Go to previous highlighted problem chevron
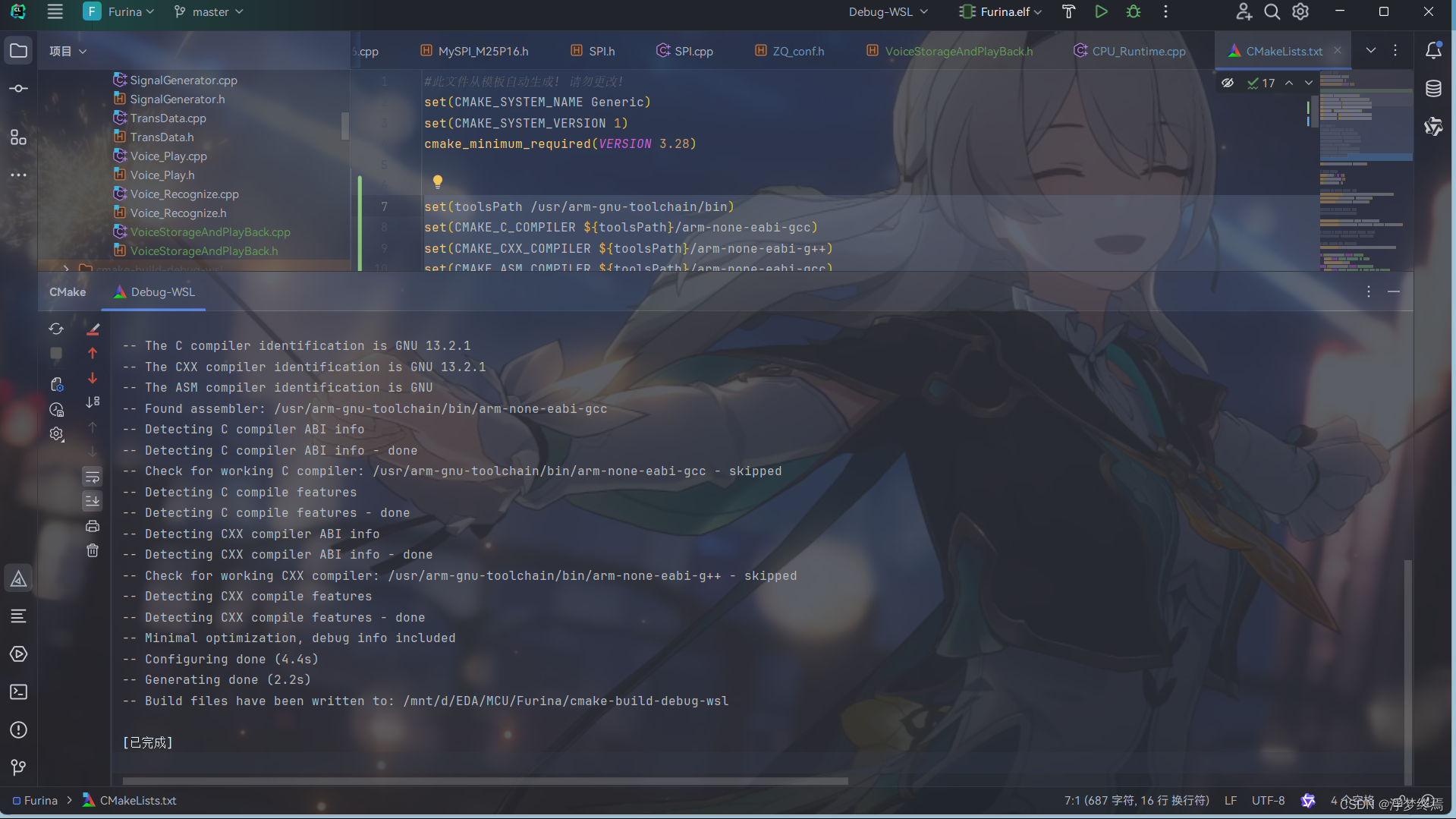The width and height of the screenshot is (1456, 819). pyautogui.click(x=1289, y=83)
